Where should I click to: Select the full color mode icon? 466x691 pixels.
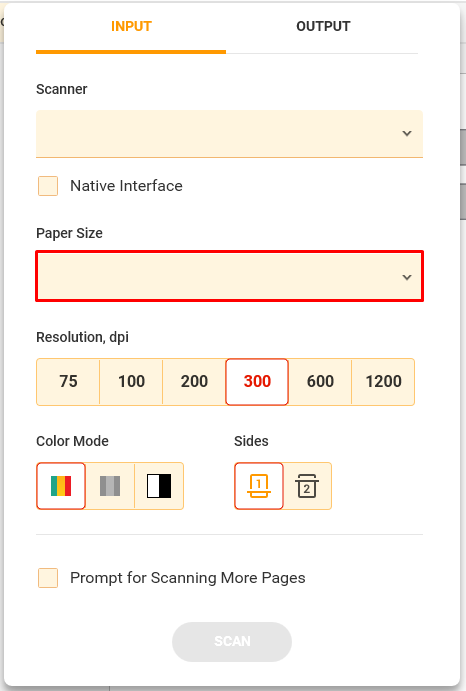(x=61, y=486)
